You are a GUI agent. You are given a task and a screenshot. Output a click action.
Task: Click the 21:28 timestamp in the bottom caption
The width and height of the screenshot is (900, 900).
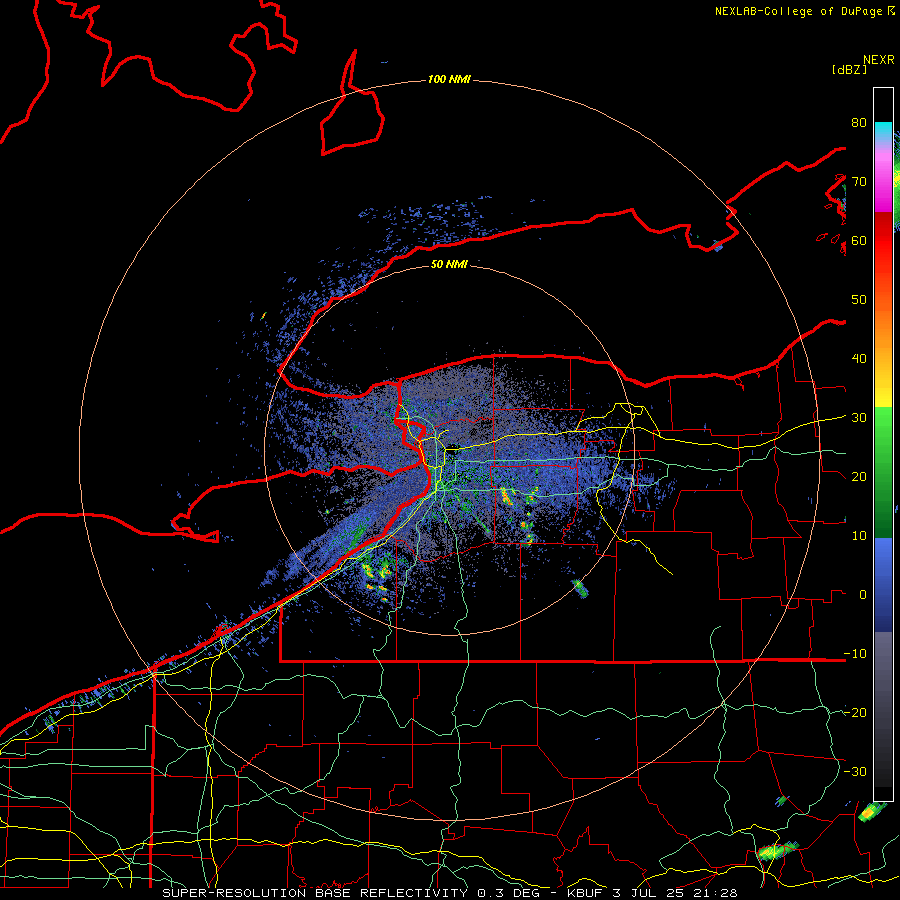pyautogui.click(x=715, y=893)
